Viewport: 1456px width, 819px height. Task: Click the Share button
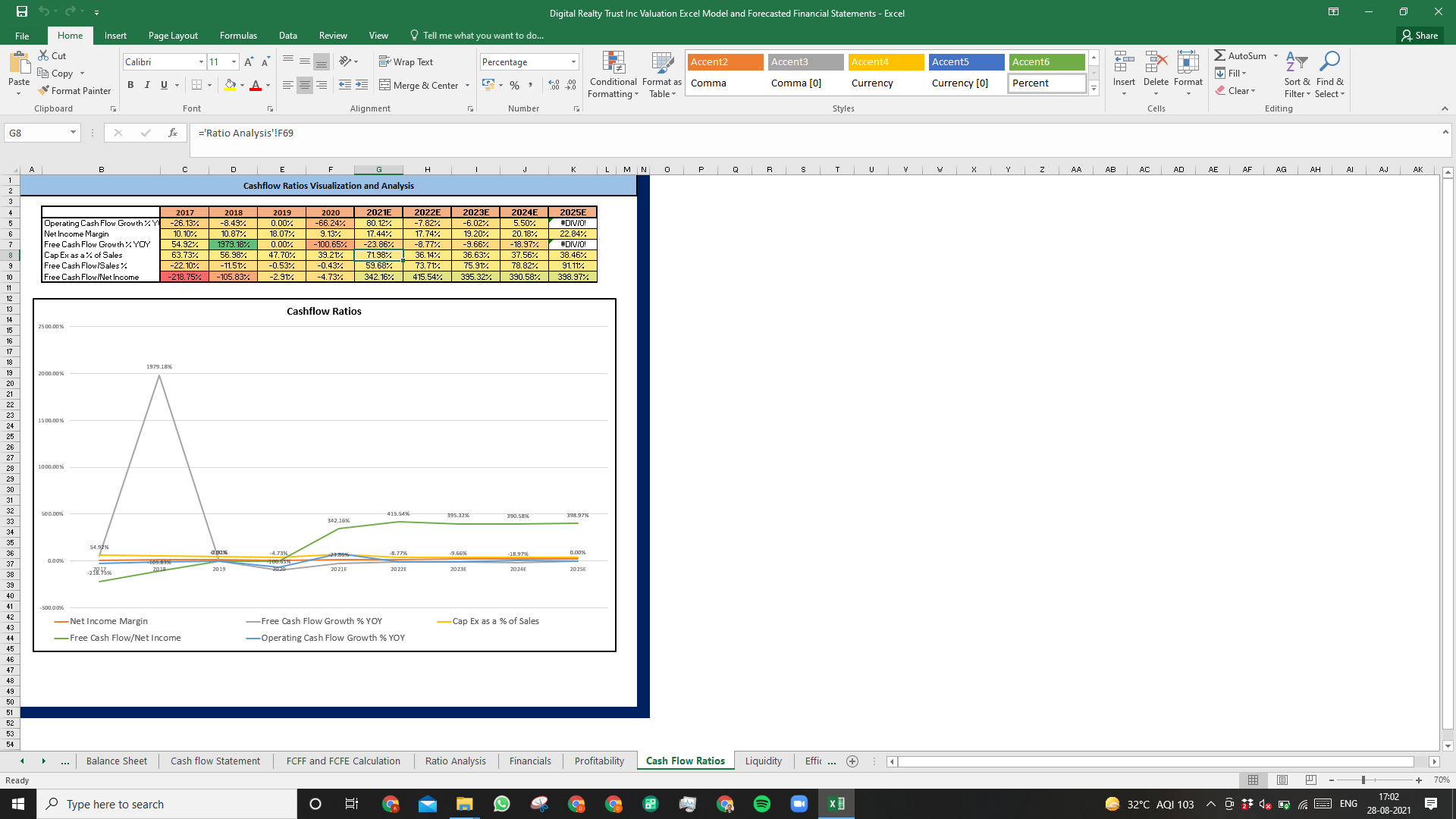click(1420, 36)
